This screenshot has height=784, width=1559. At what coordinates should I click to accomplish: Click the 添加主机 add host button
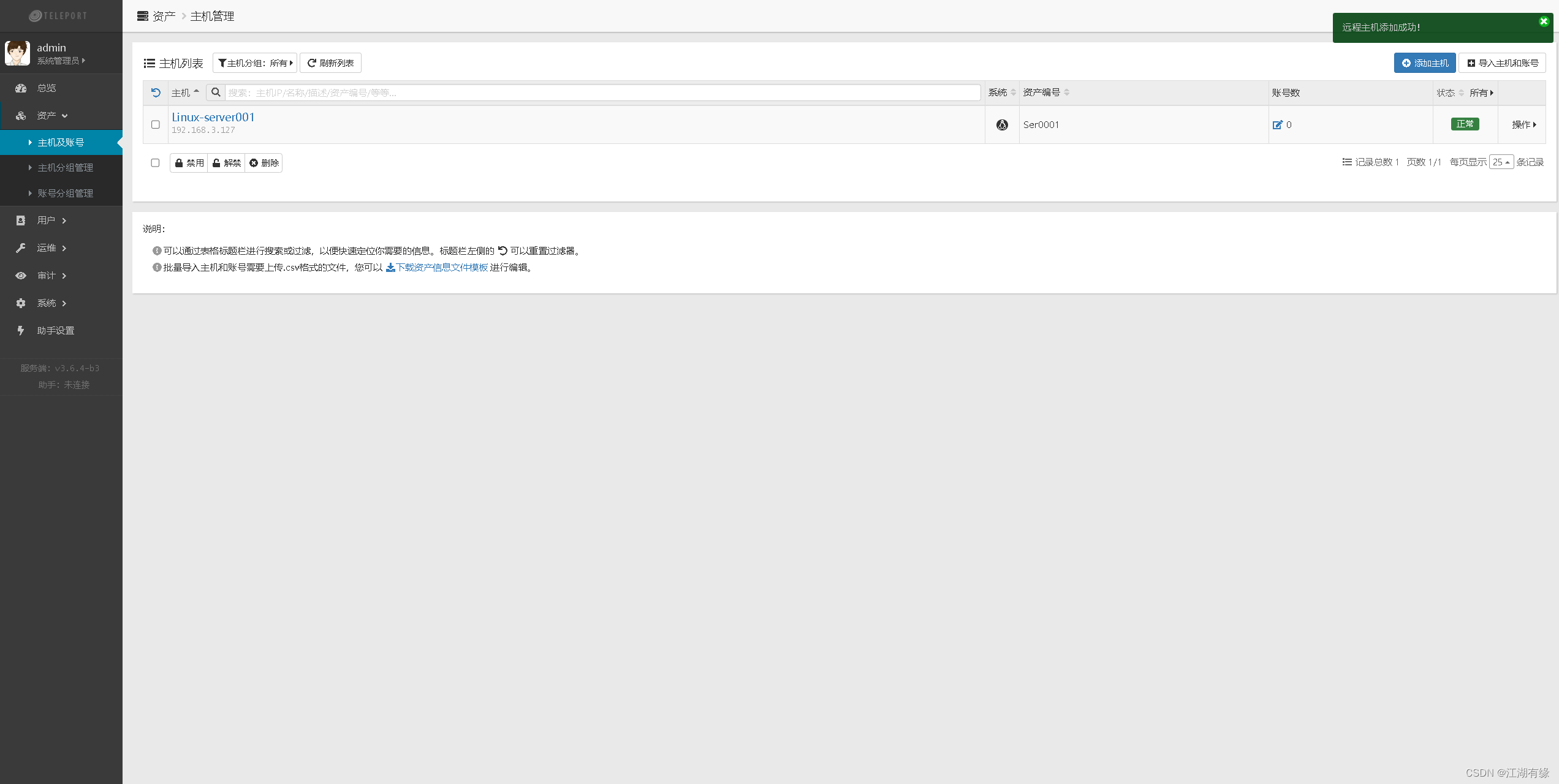point(1425,63)
